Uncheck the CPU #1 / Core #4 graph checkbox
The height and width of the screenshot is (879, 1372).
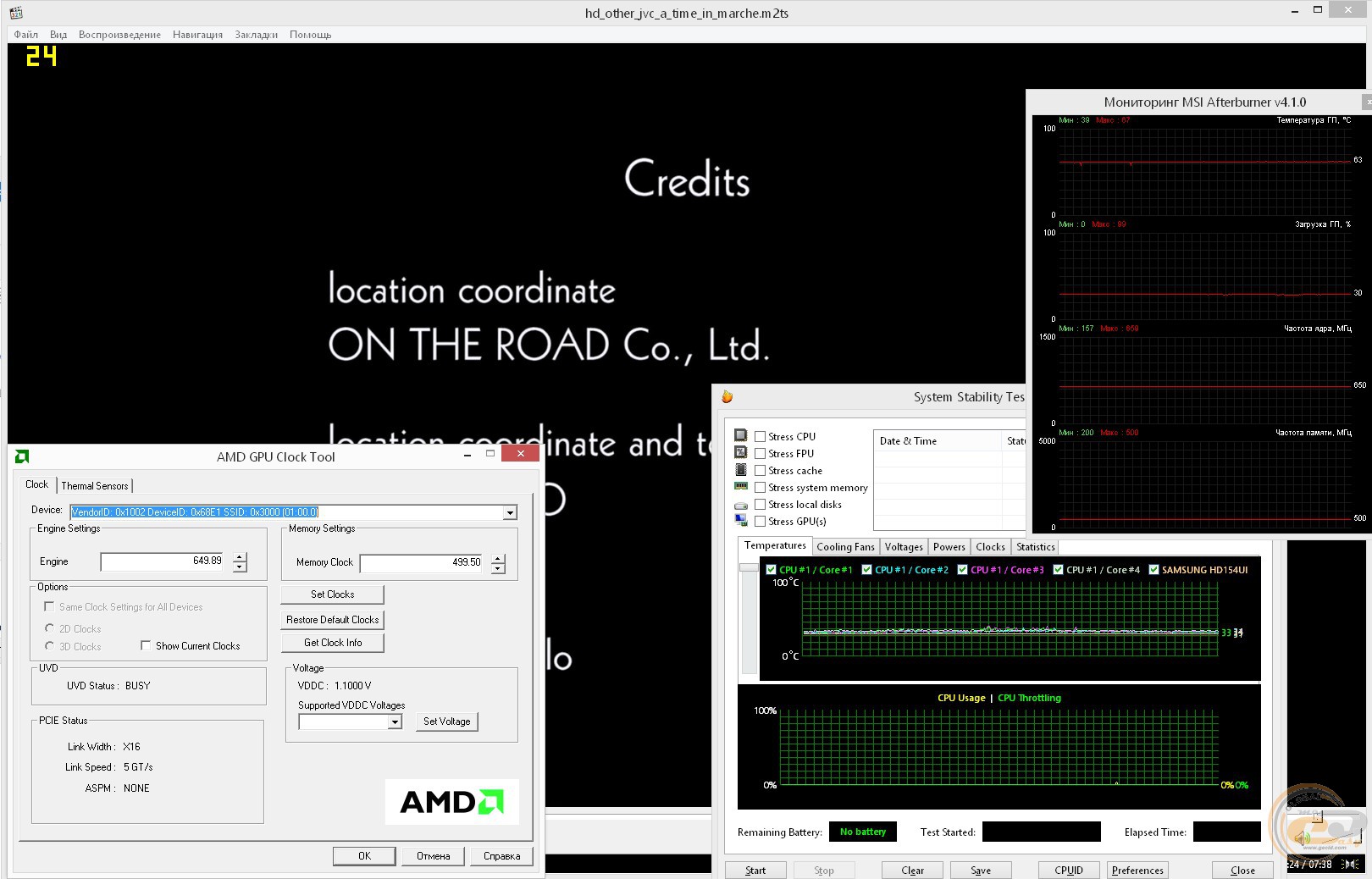[1058, 570]
